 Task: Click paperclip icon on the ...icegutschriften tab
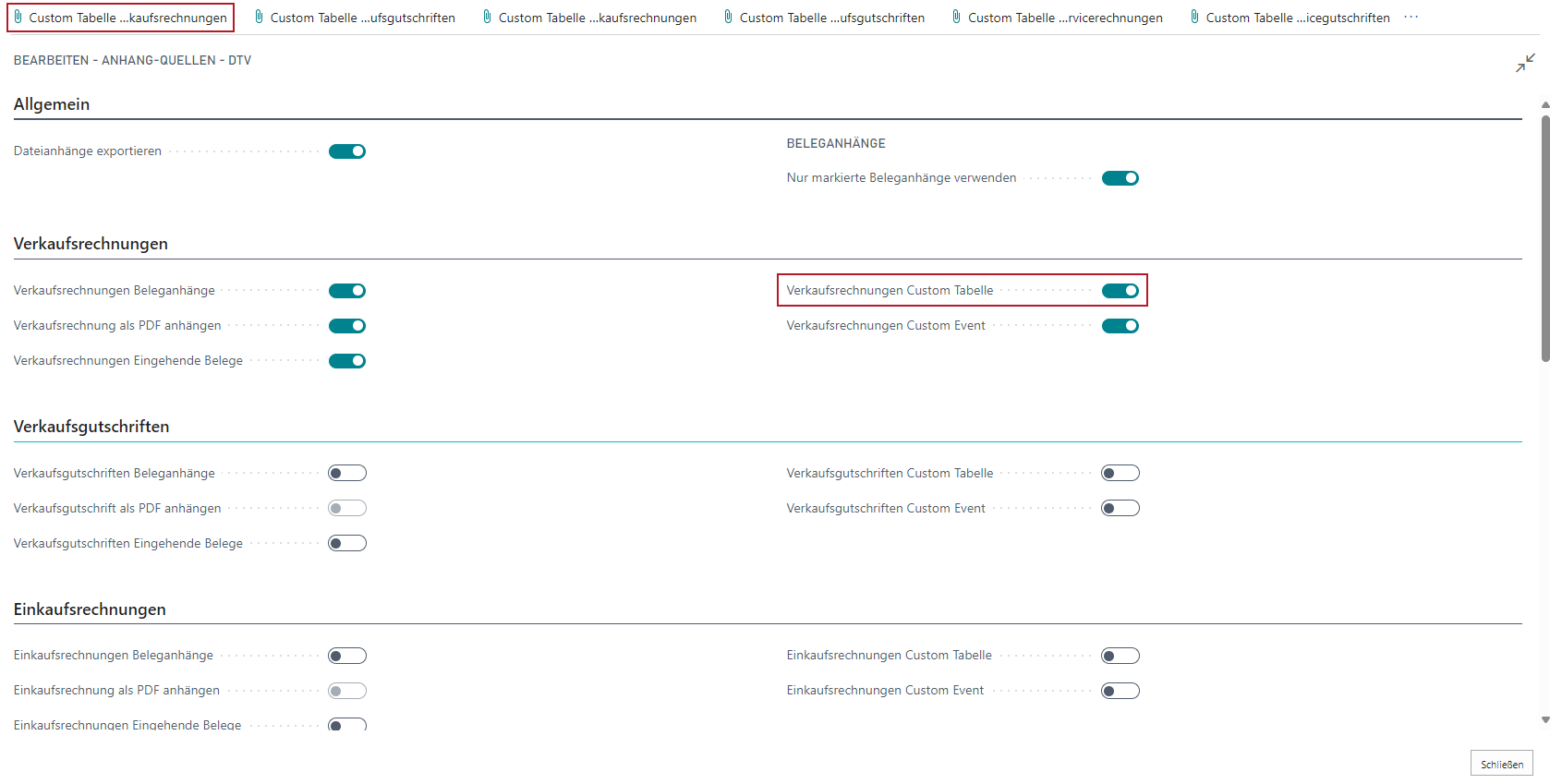[1194, 17]
